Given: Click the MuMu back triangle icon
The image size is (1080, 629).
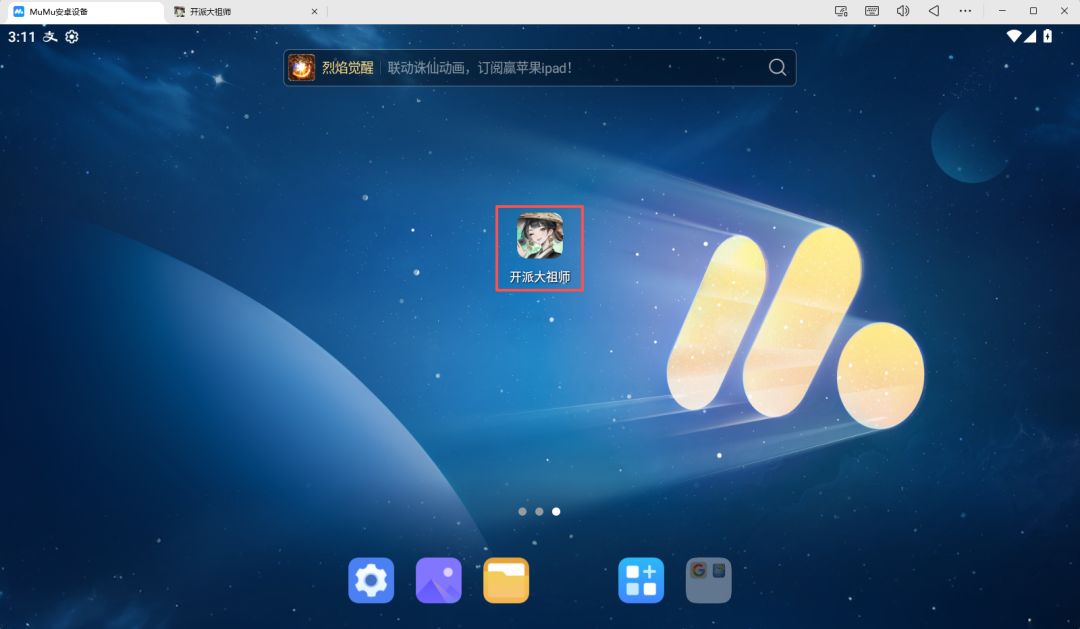Looking at the screenshot, I should tap(933, 11).
